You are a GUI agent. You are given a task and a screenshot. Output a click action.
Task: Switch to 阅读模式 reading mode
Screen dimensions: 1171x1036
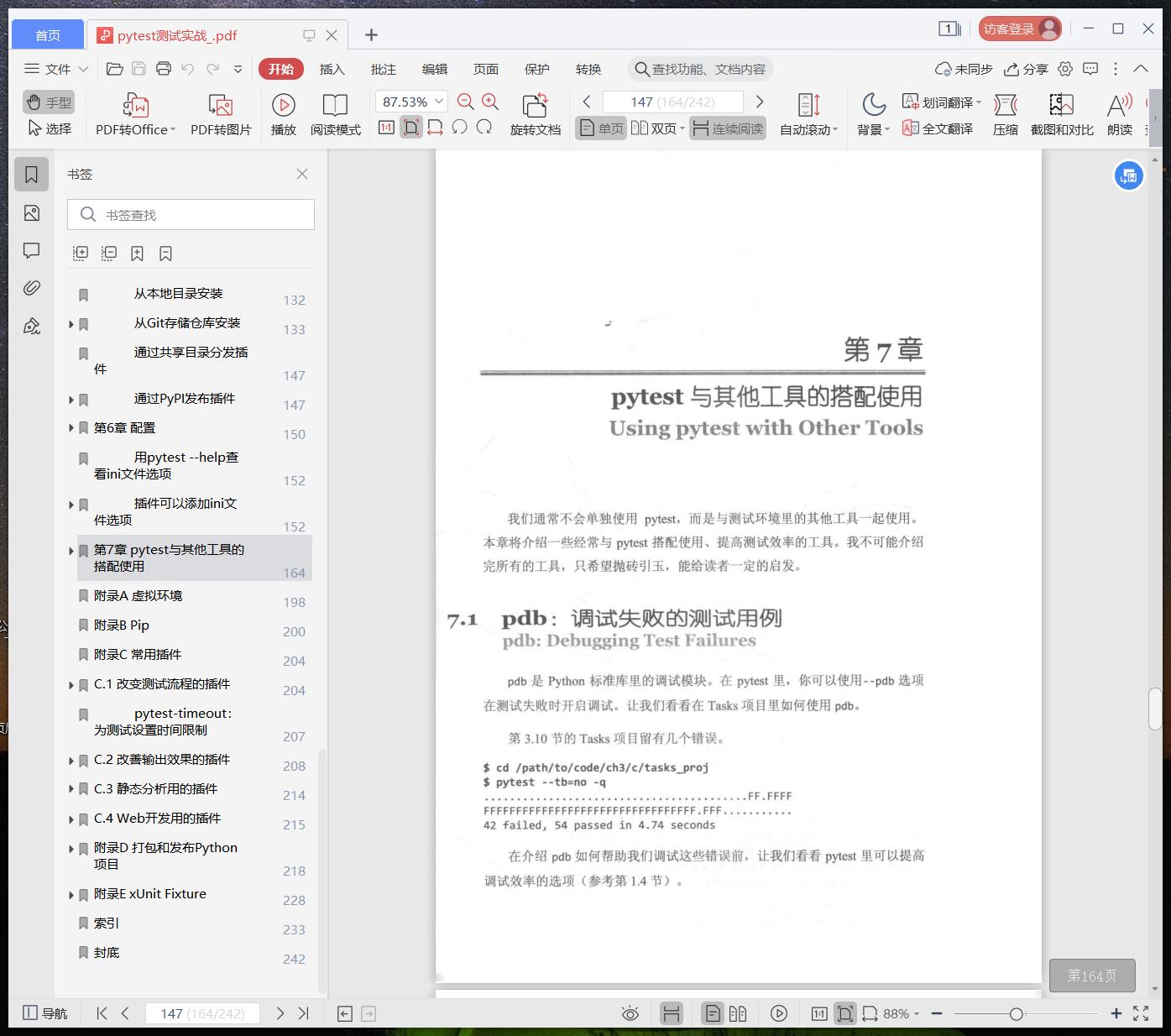(335, 114)
